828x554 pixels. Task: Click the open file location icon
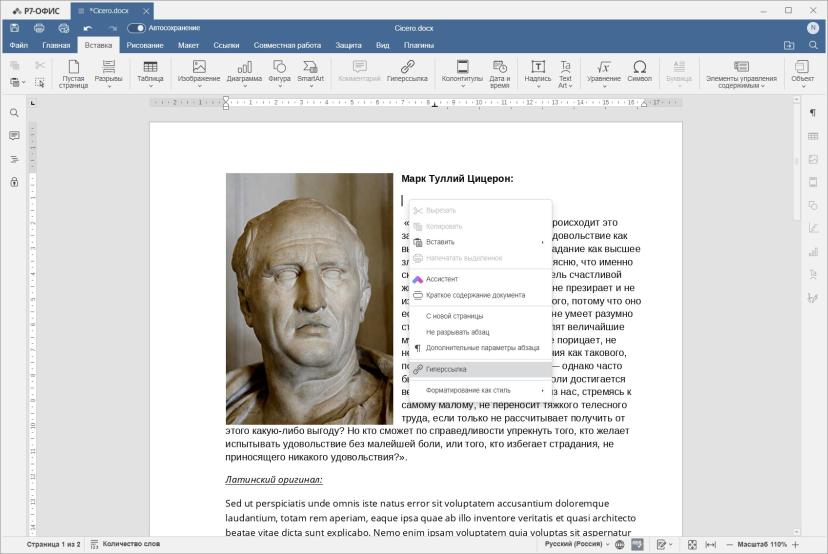[789, 45]
